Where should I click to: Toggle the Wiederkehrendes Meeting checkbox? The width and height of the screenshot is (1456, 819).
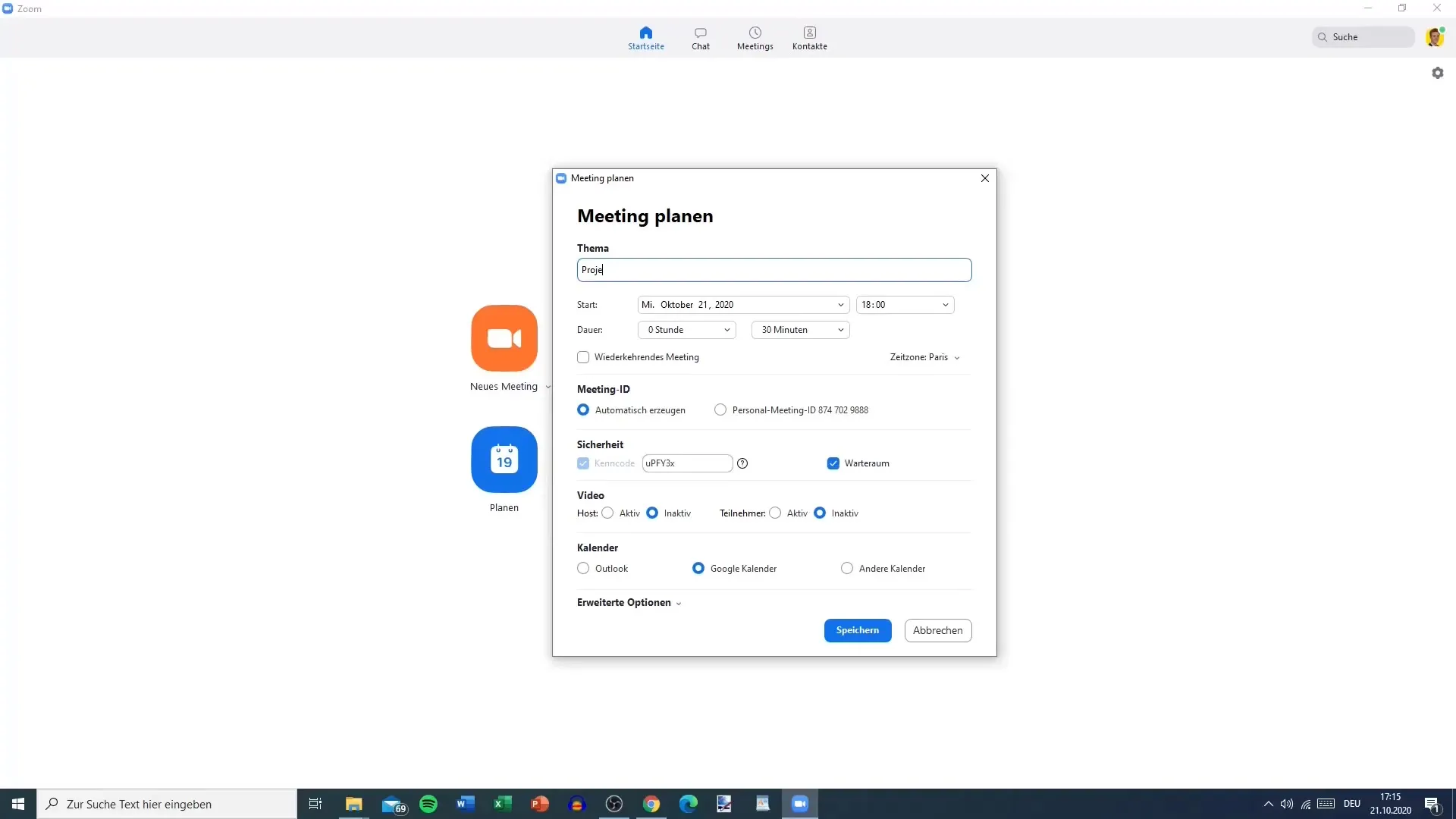coord(583,357)
